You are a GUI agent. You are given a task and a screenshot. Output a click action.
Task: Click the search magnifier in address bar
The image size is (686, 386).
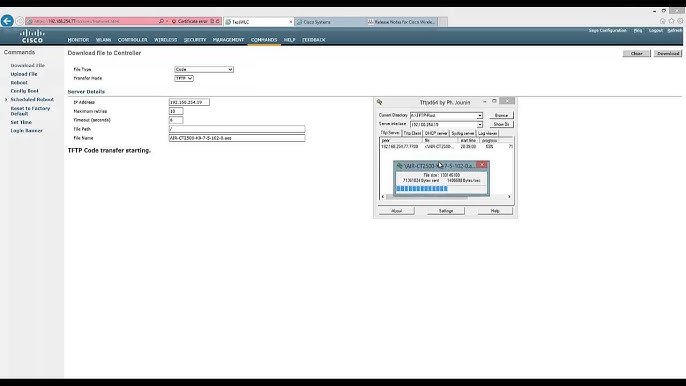tap(161, 21)
